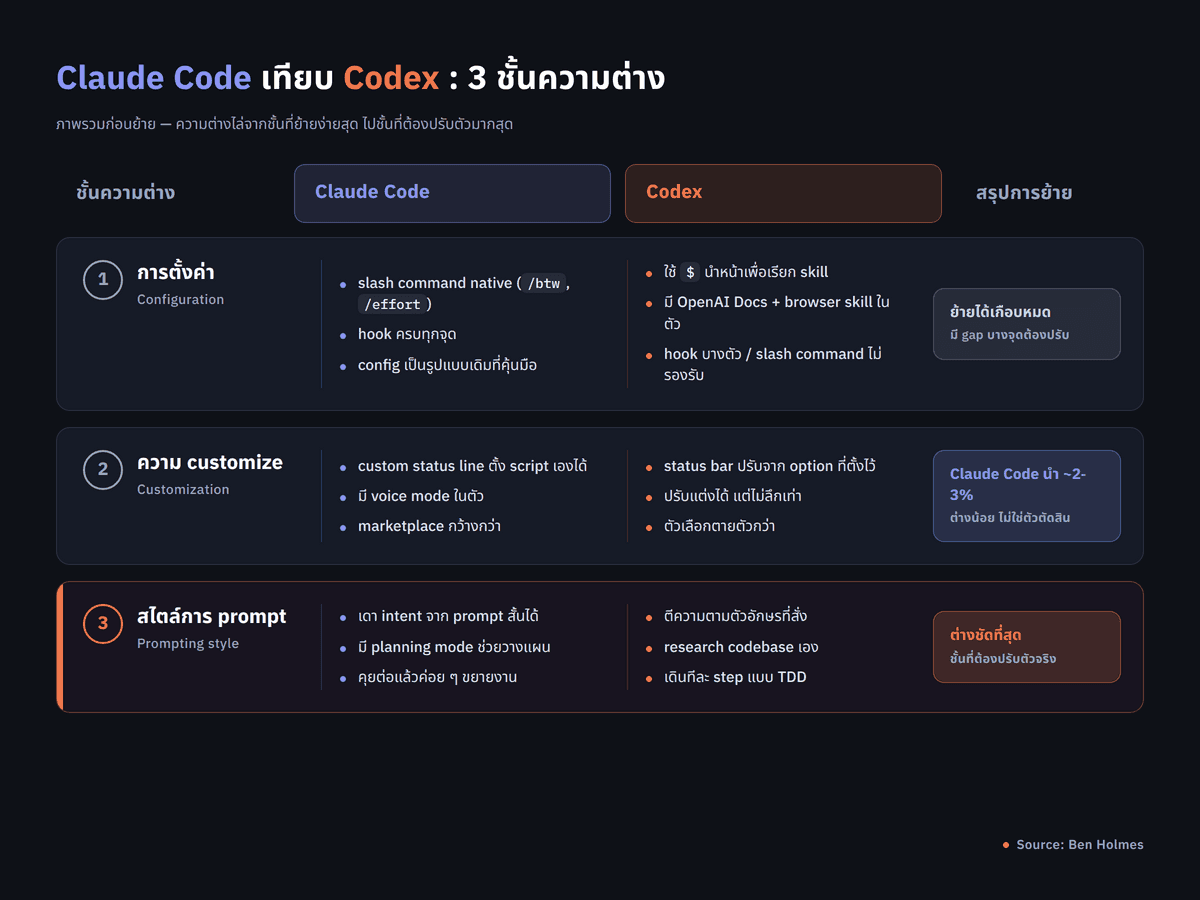The width and height of the screenshot is (1200, 900).
Task: Click hook บางตัว / slash command bullet
Action: pos(773,365)
